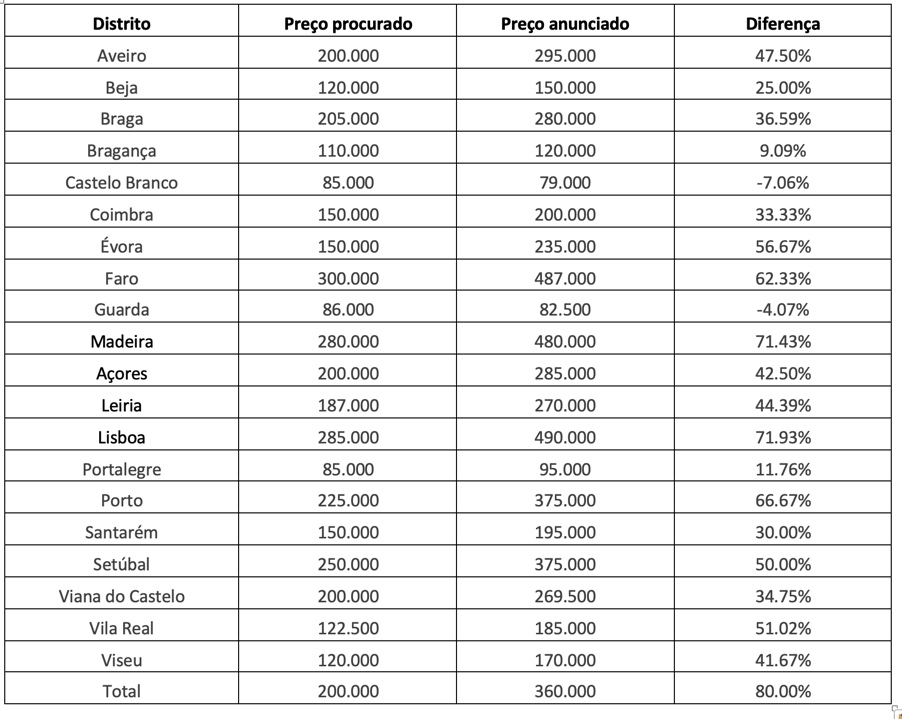Select the -7.06% difference cell

pos(782,182)
